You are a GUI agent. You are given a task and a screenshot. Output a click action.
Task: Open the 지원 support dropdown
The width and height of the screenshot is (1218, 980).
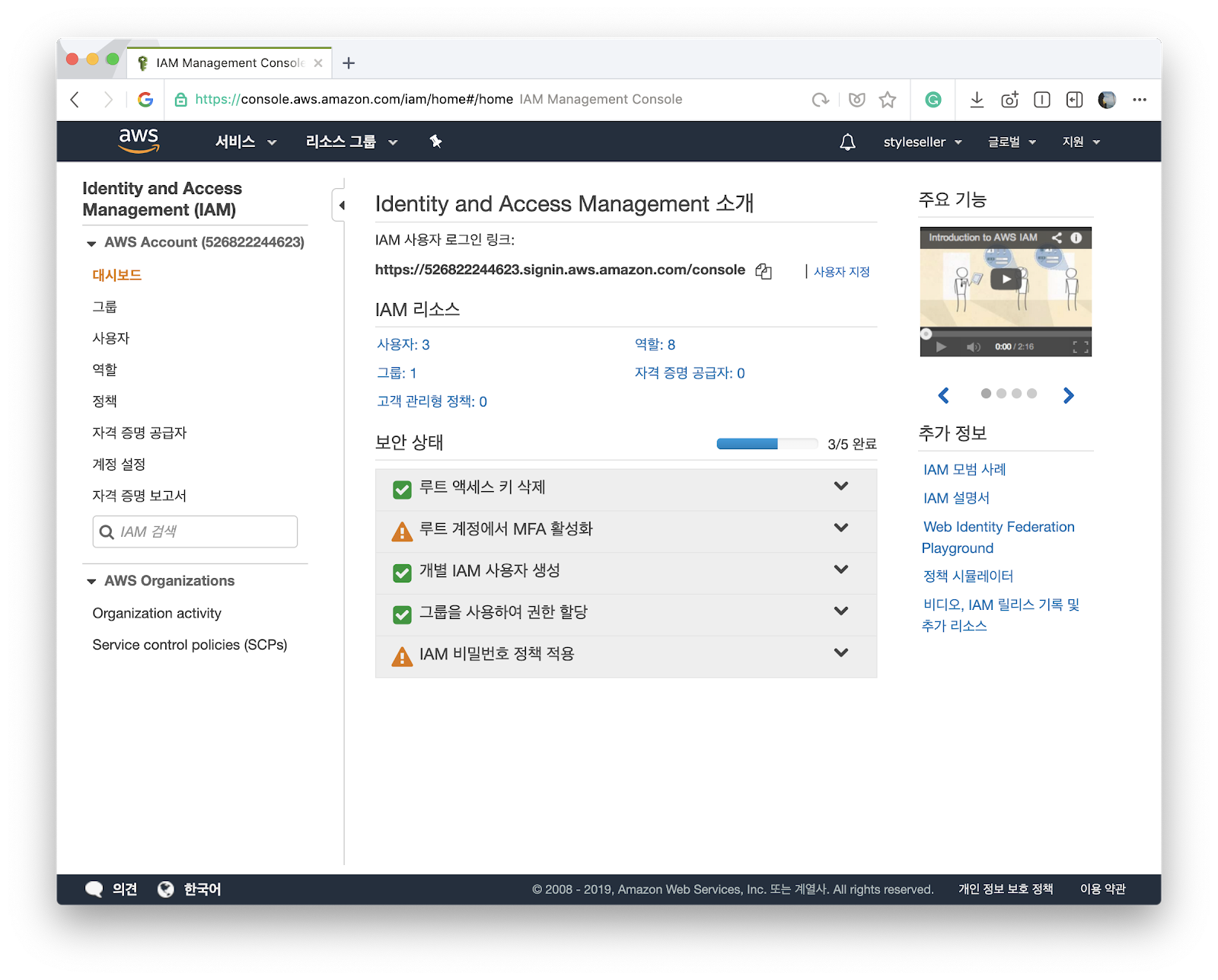1081,142
